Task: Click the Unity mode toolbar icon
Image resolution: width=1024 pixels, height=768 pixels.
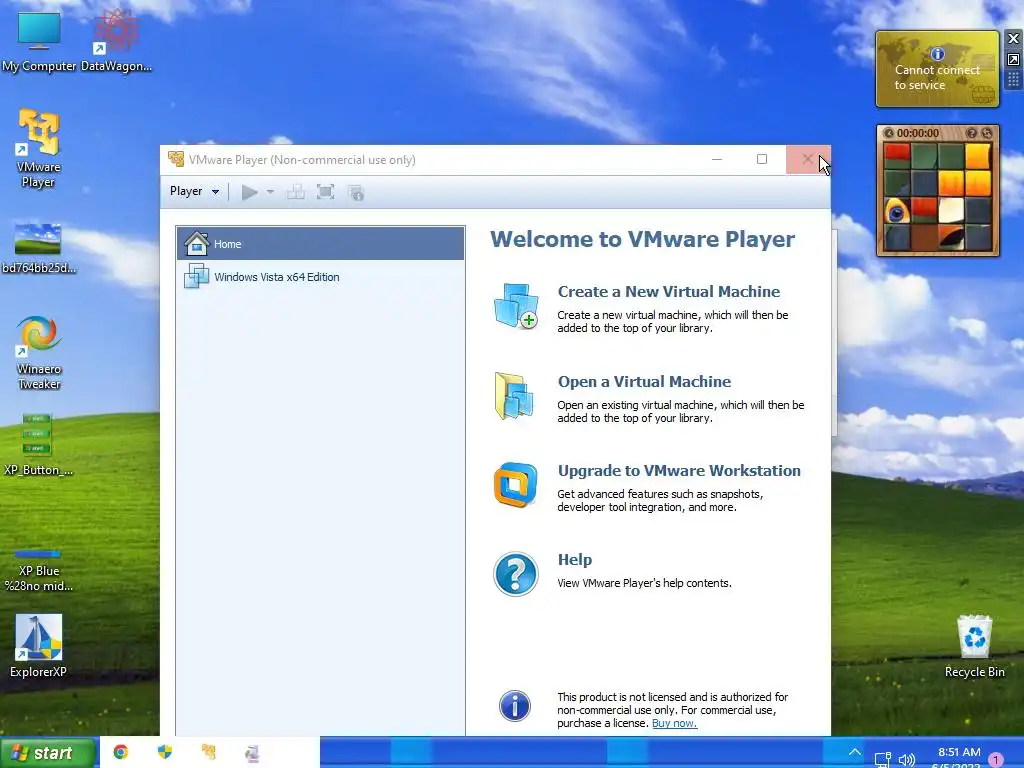Action: (x=356, y=193)
